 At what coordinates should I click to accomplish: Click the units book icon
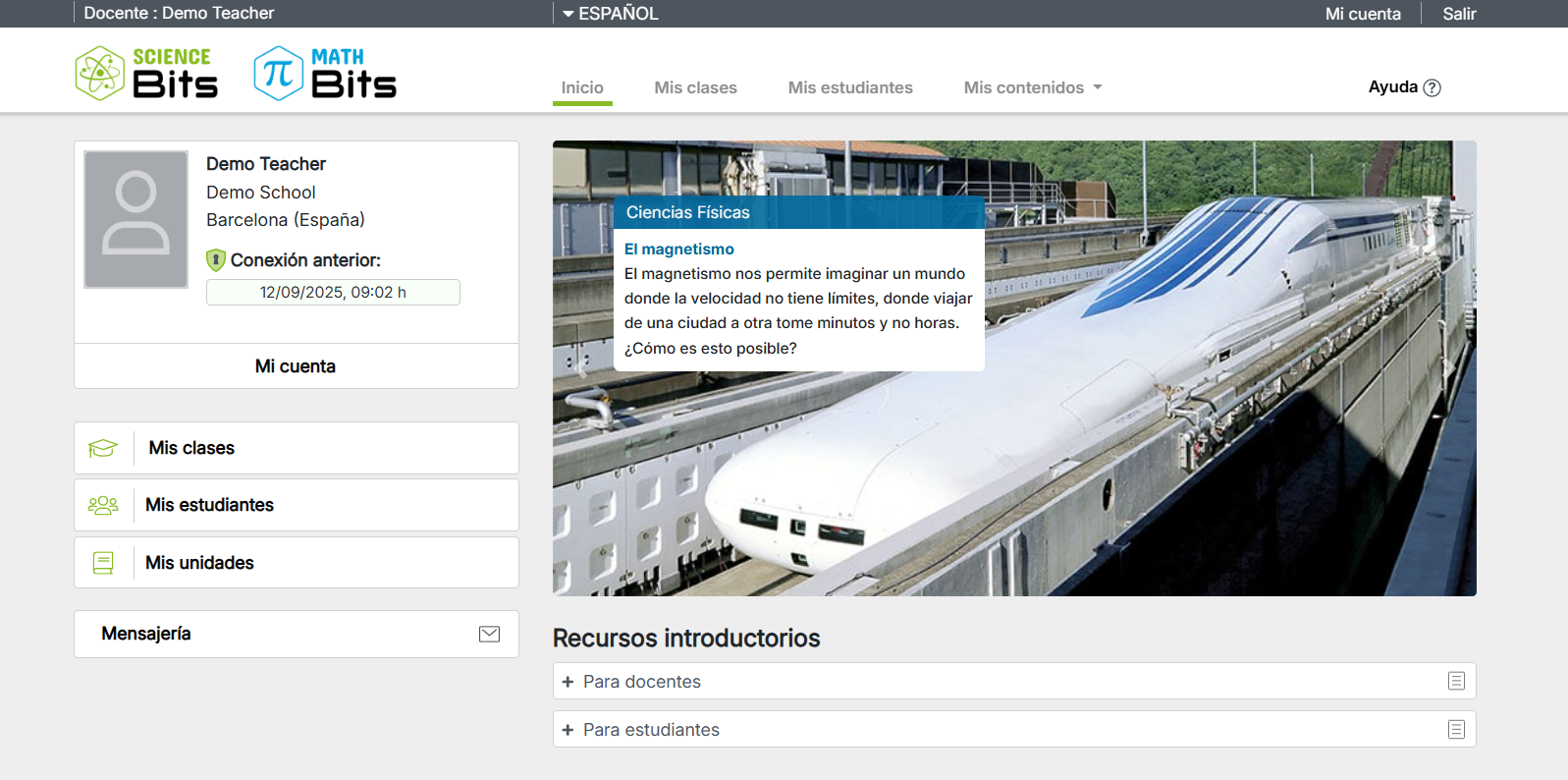click(x=103, y=563)
